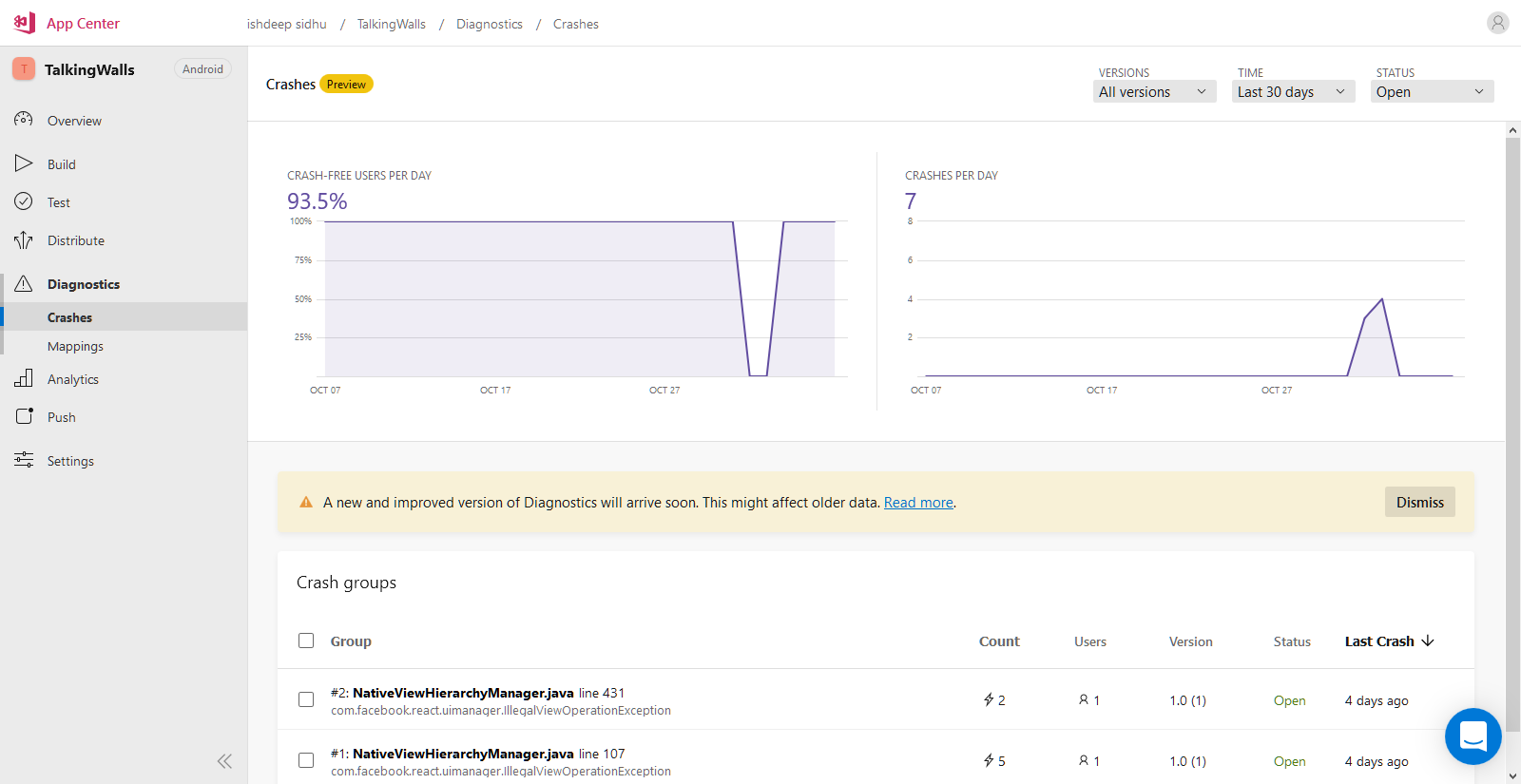Image resolution: width=1521 pixels, height=784 pixels.
Task: Open the user profile avatar
Action: coord(1497,23)
